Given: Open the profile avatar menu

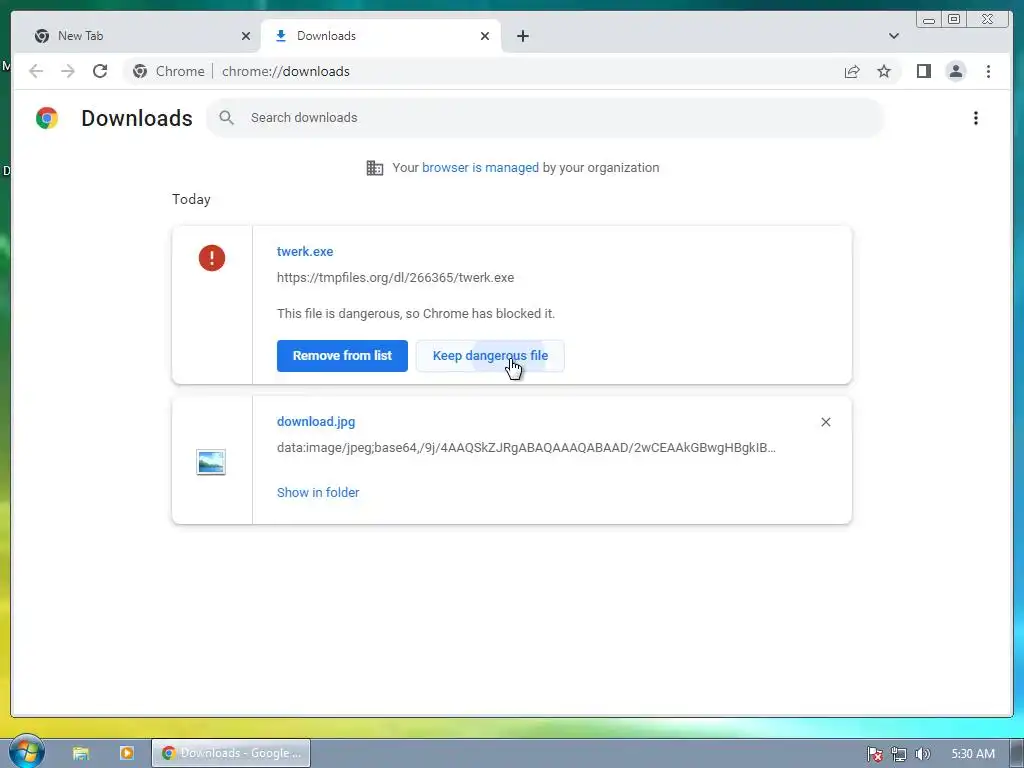Looking at the screenshot, I should pos(955,71).
